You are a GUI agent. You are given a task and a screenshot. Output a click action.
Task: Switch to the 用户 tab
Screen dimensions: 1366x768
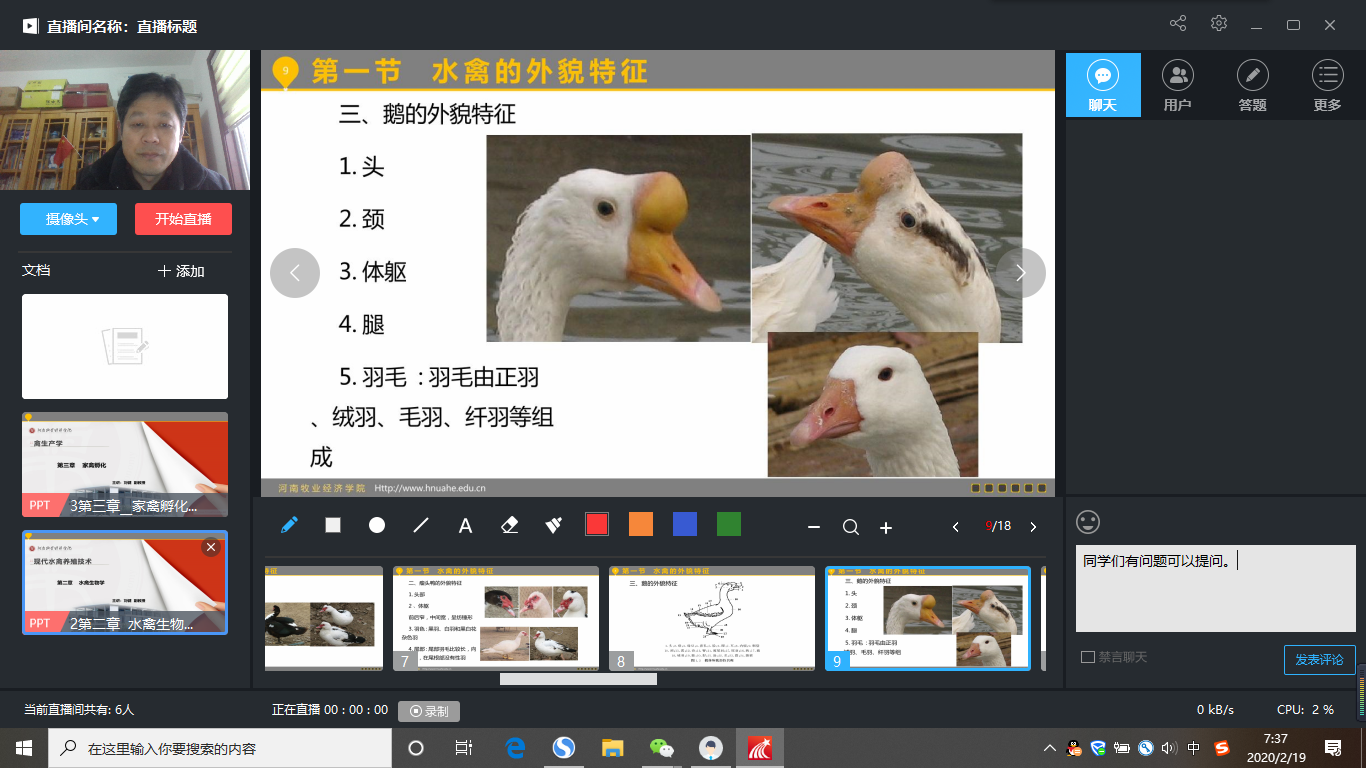(x=1178, y=86)
